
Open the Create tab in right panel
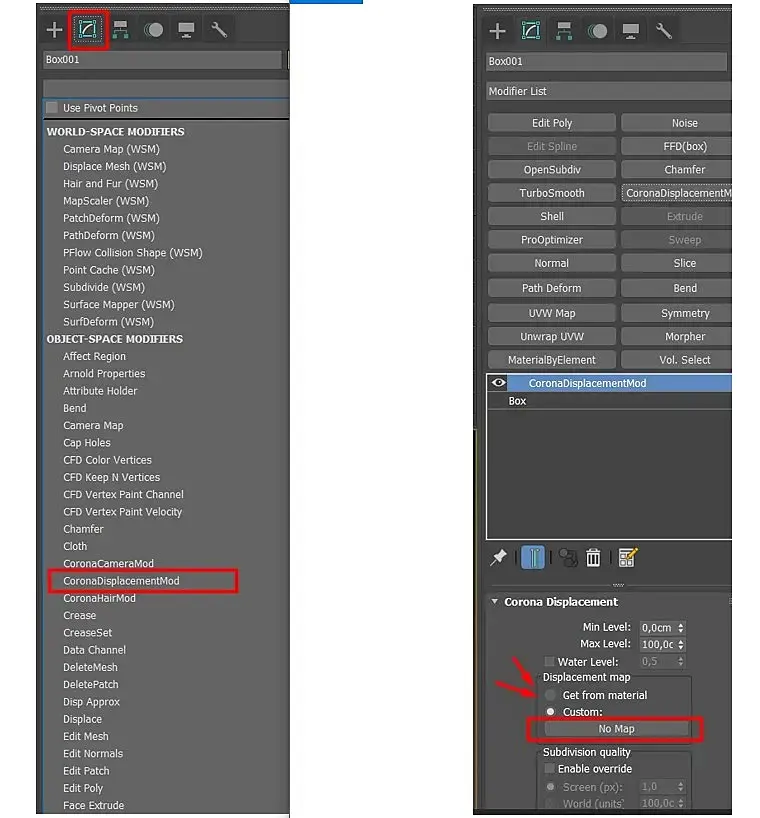pyautogui.click(x=497, y=31)
